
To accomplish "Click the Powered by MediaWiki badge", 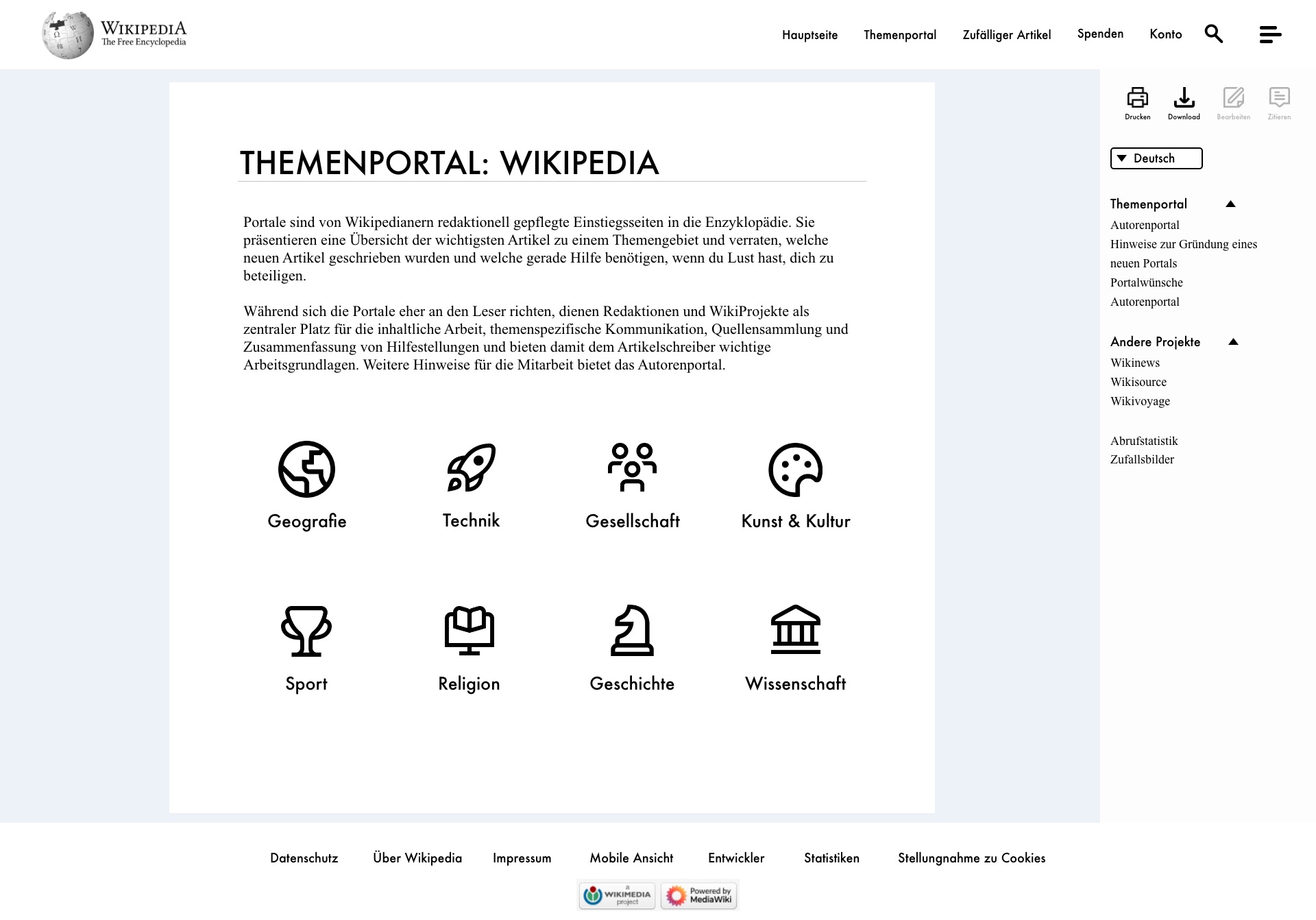I will (699, 895).
